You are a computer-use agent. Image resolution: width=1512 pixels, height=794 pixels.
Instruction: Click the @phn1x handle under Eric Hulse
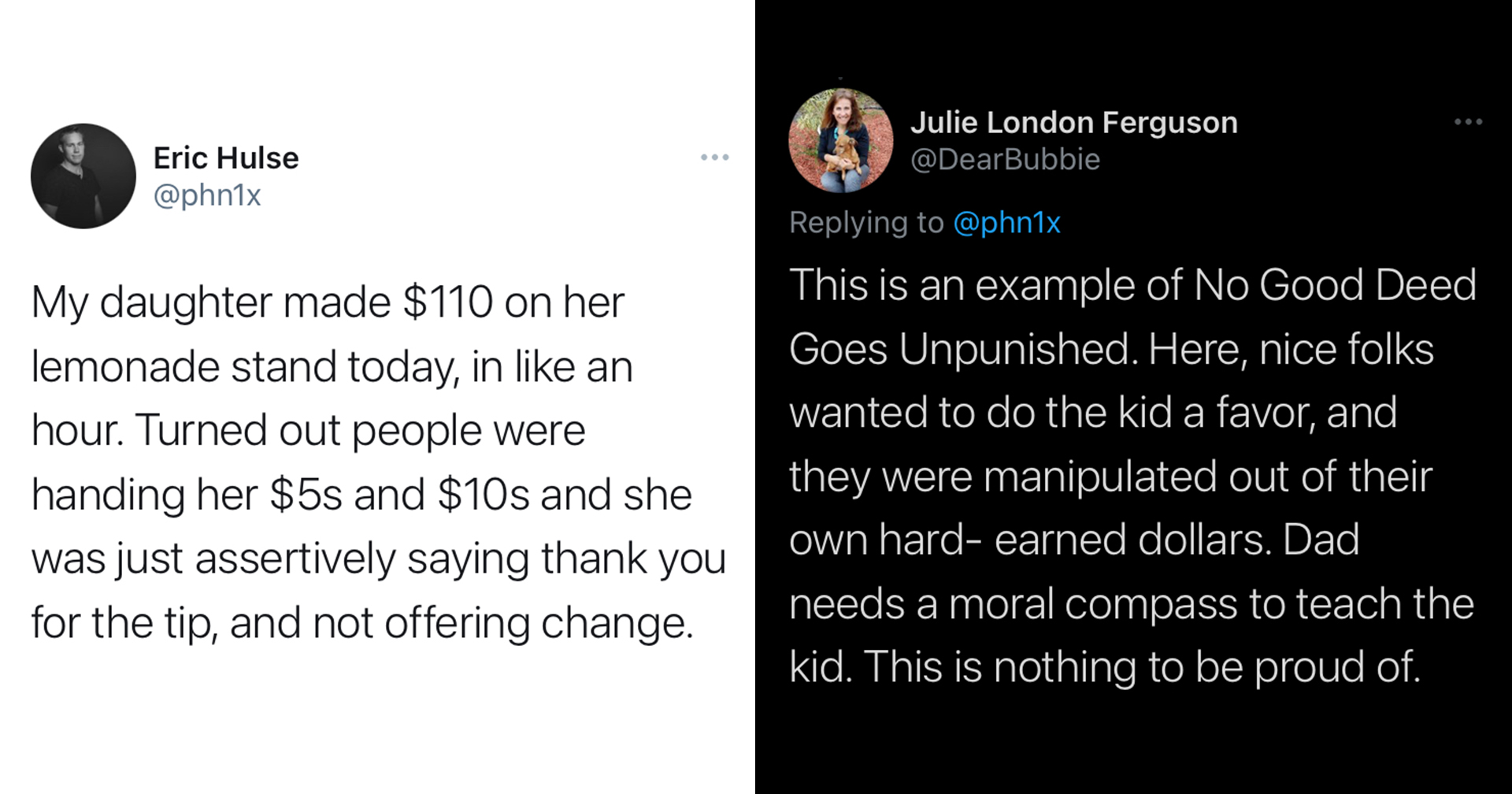tap(207, 195)
